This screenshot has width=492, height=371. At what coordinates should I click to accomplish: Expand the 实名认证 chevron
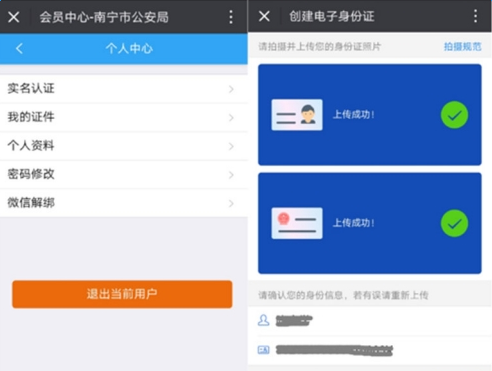[x=231, y=89]
